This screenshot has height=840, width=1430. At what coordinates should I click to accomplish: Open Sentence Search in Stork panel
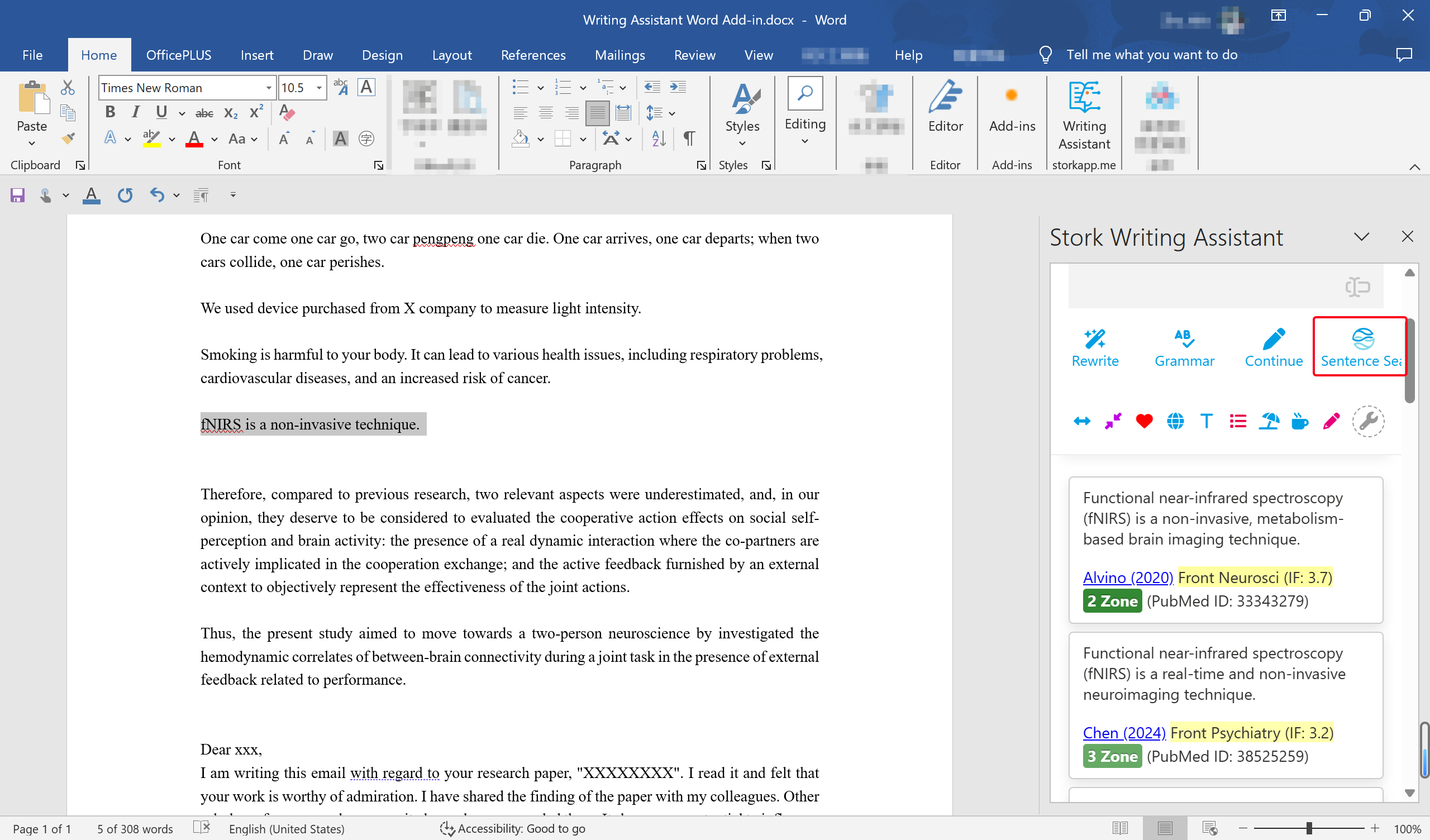coord(1362,346)
